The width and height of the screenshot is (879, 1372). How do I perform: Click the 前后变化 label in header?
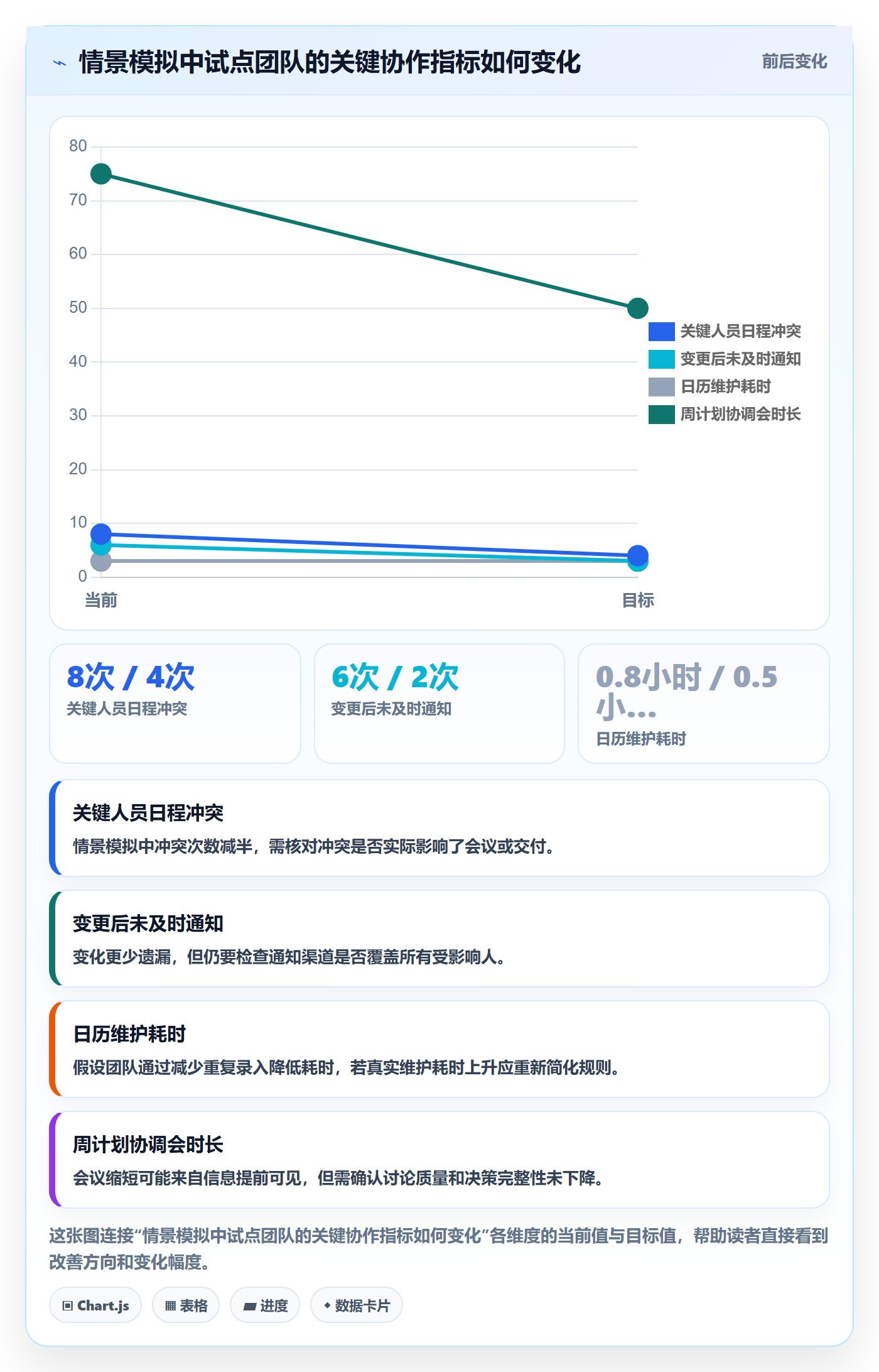pyautogui.click(x=794, y=62)
